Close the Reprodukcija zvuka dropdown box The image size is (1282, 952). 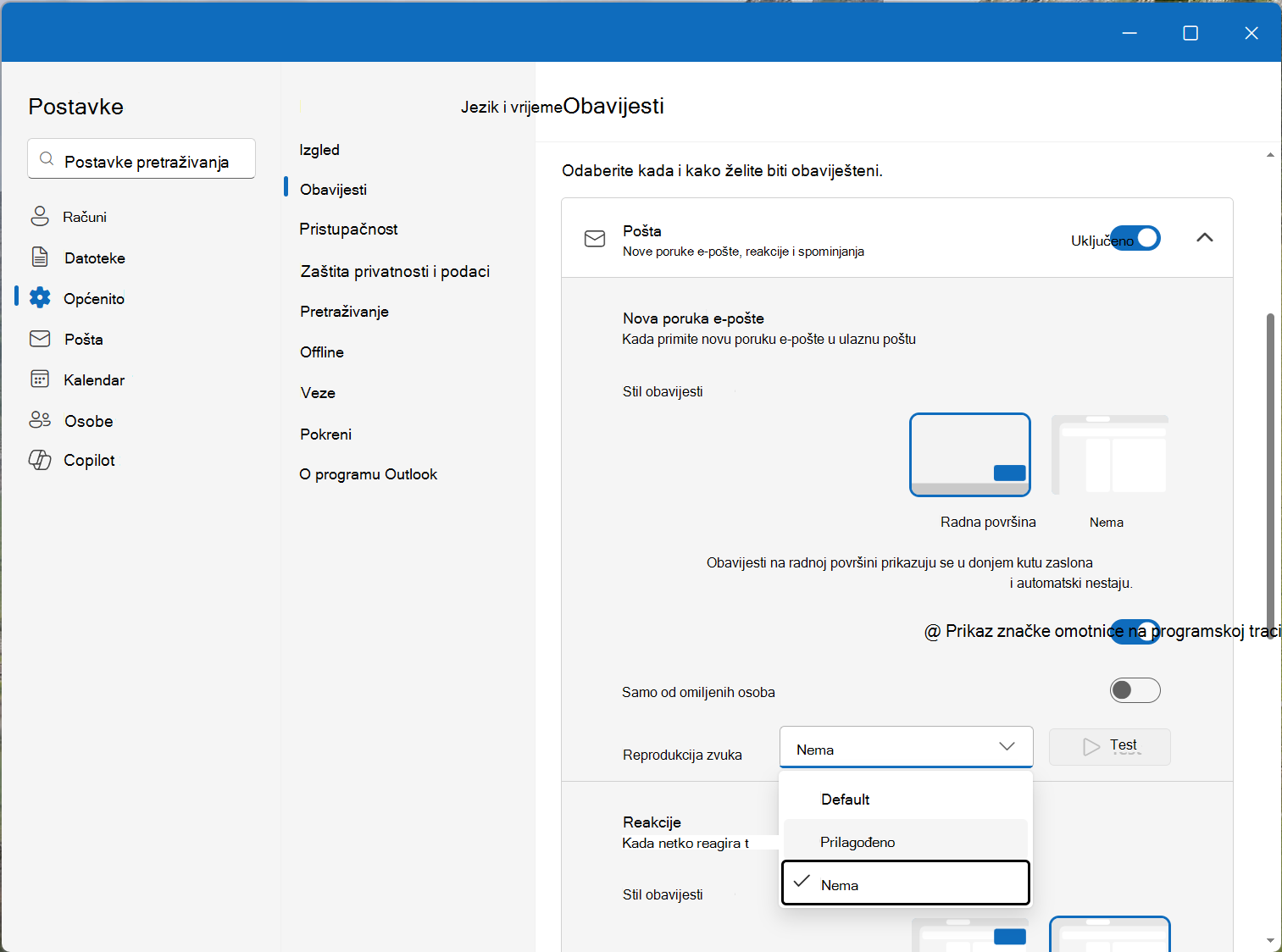pos(907,747)
